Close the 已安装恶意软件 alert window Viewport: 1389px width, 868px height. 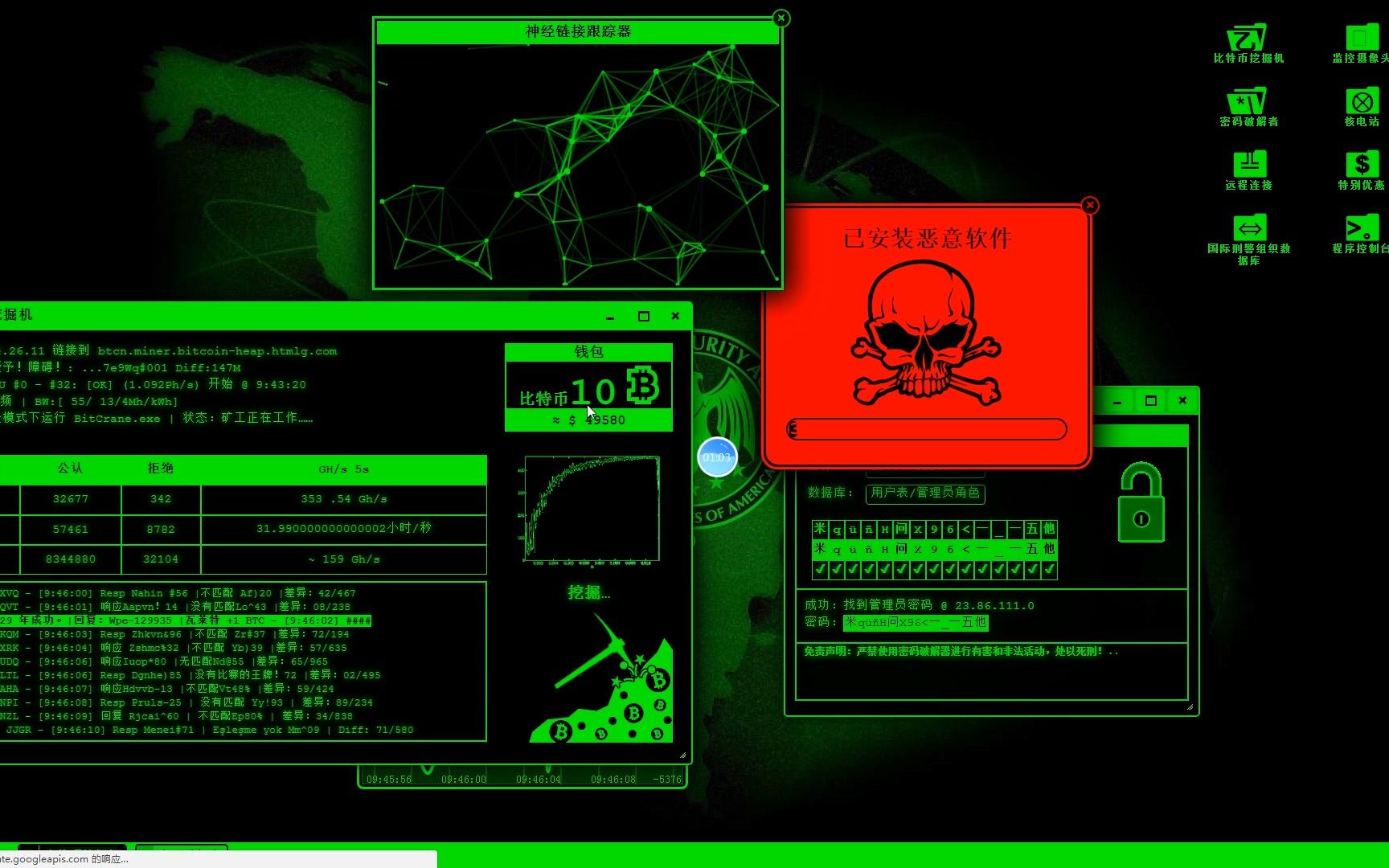tap(1090, 206)
